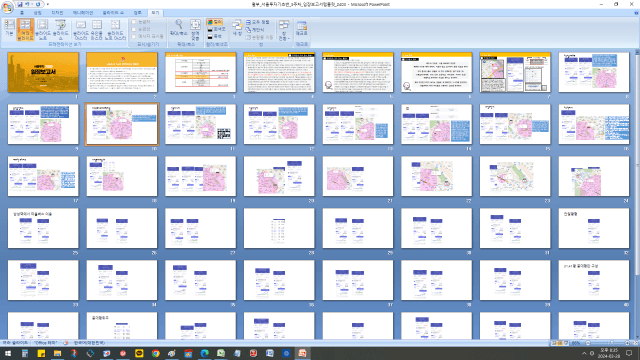Viewport: 640px width, 360px height.
Task: Open Handout Master view
Action: coord(97,29)
